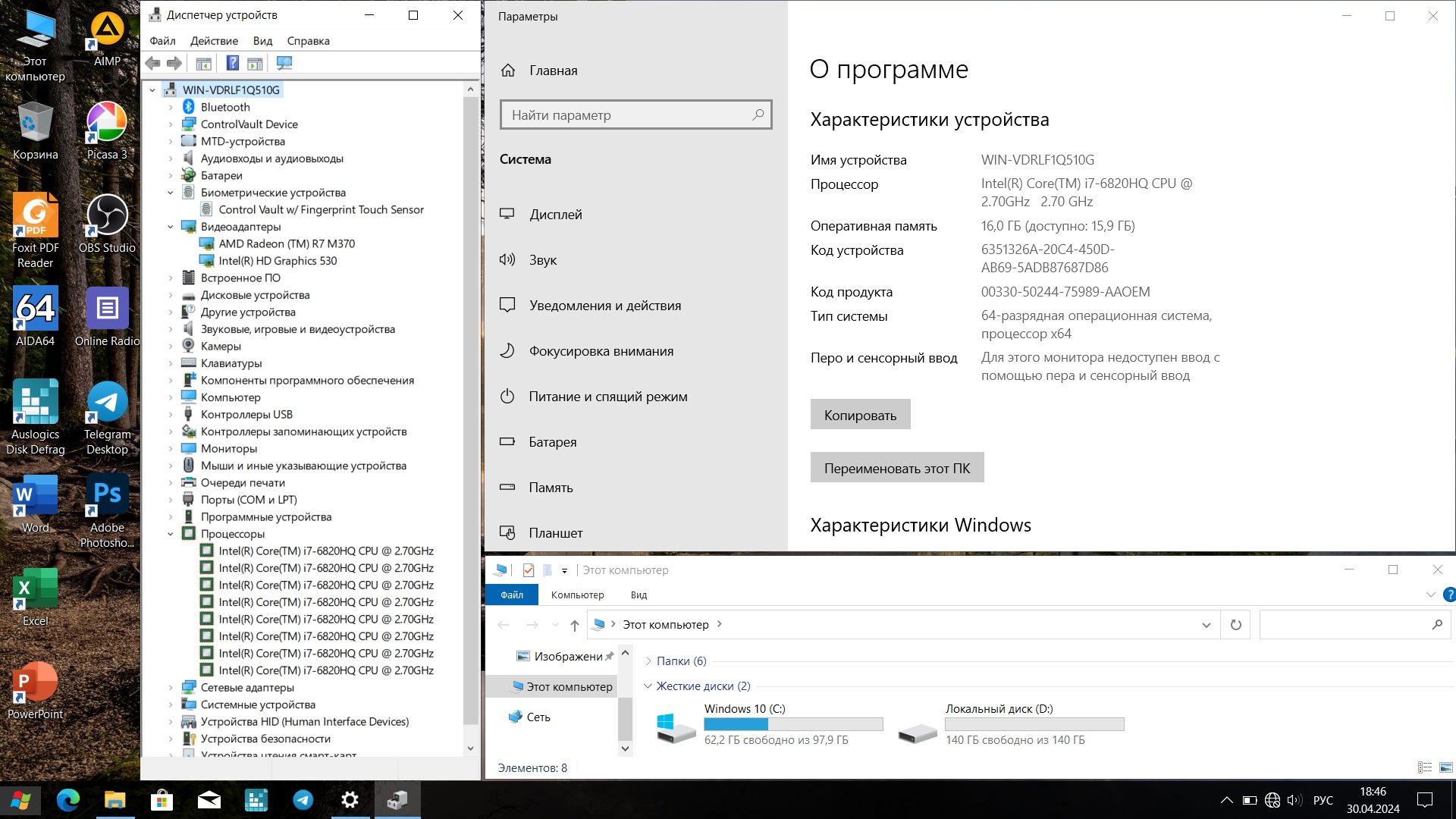Click Telegram icon on taskbar

[303, 799]
